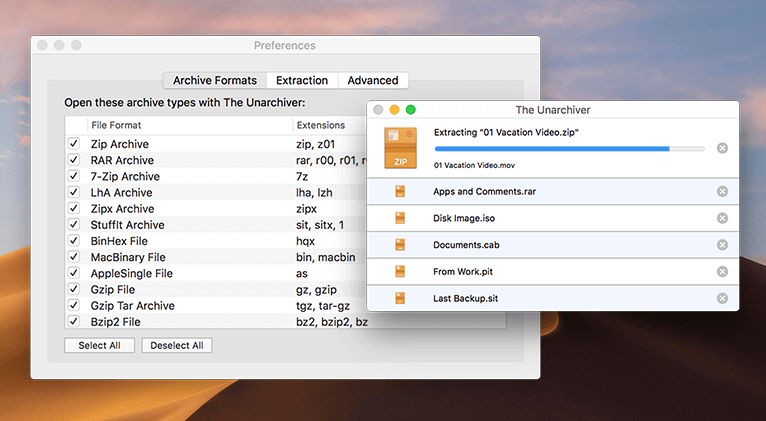Remove From Work.pit from queue

point(722,272)
